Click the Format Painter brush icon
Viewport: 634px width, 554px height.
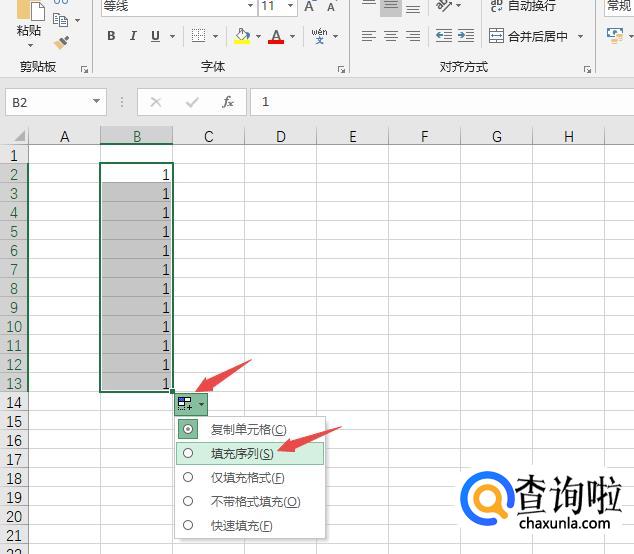point(62,43)
